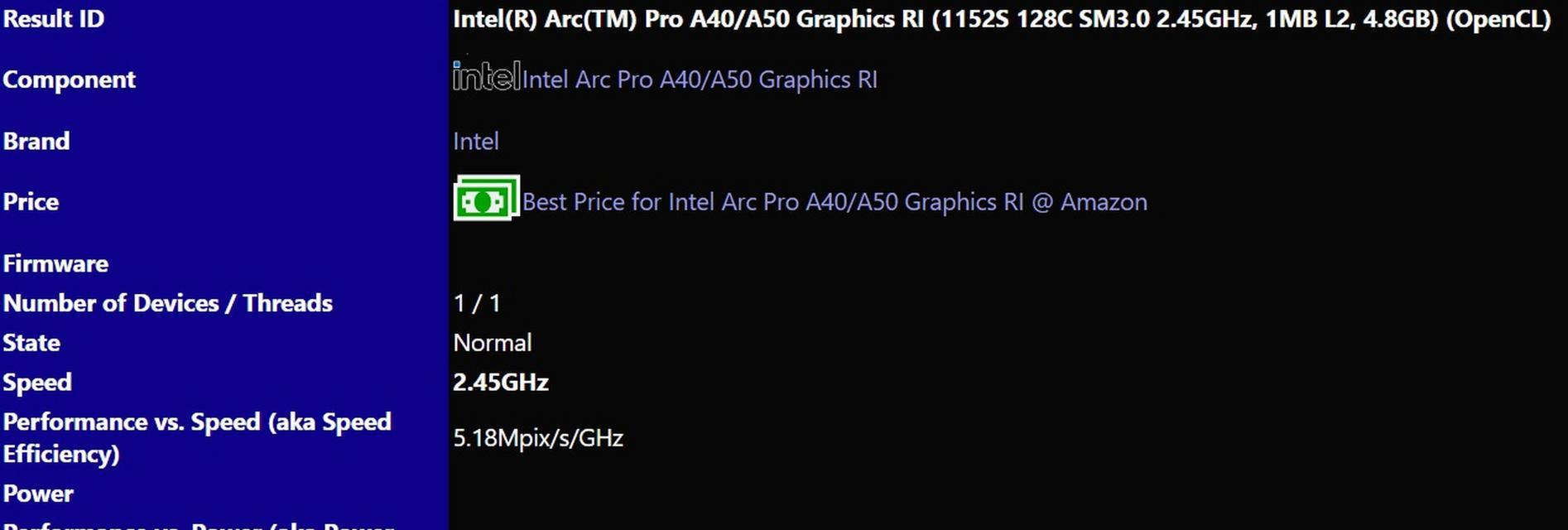Open the Intel brand link
The image size is (1568, 530).
476,142
